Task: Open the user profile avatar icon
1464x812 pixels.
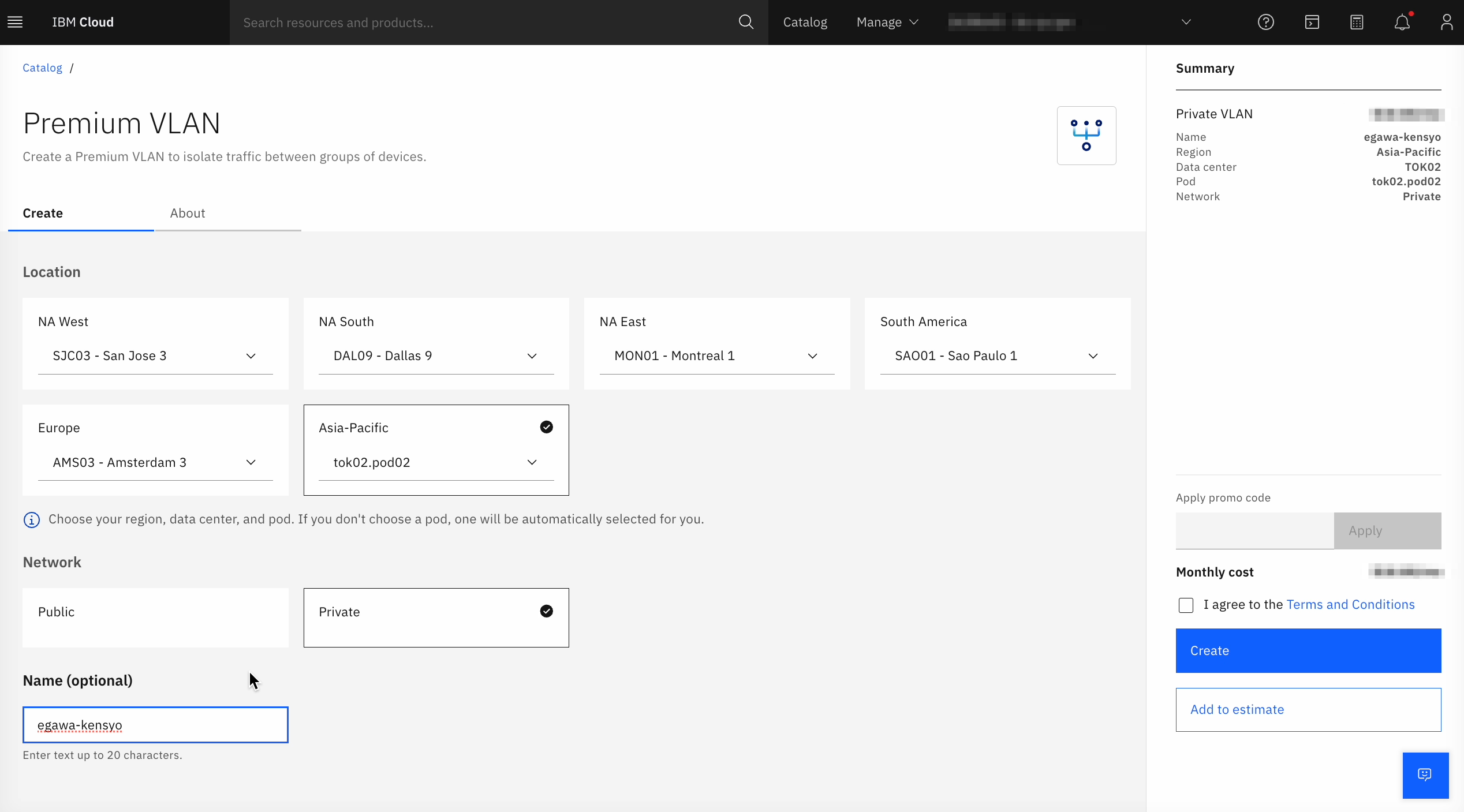Action: (1446, 22)
